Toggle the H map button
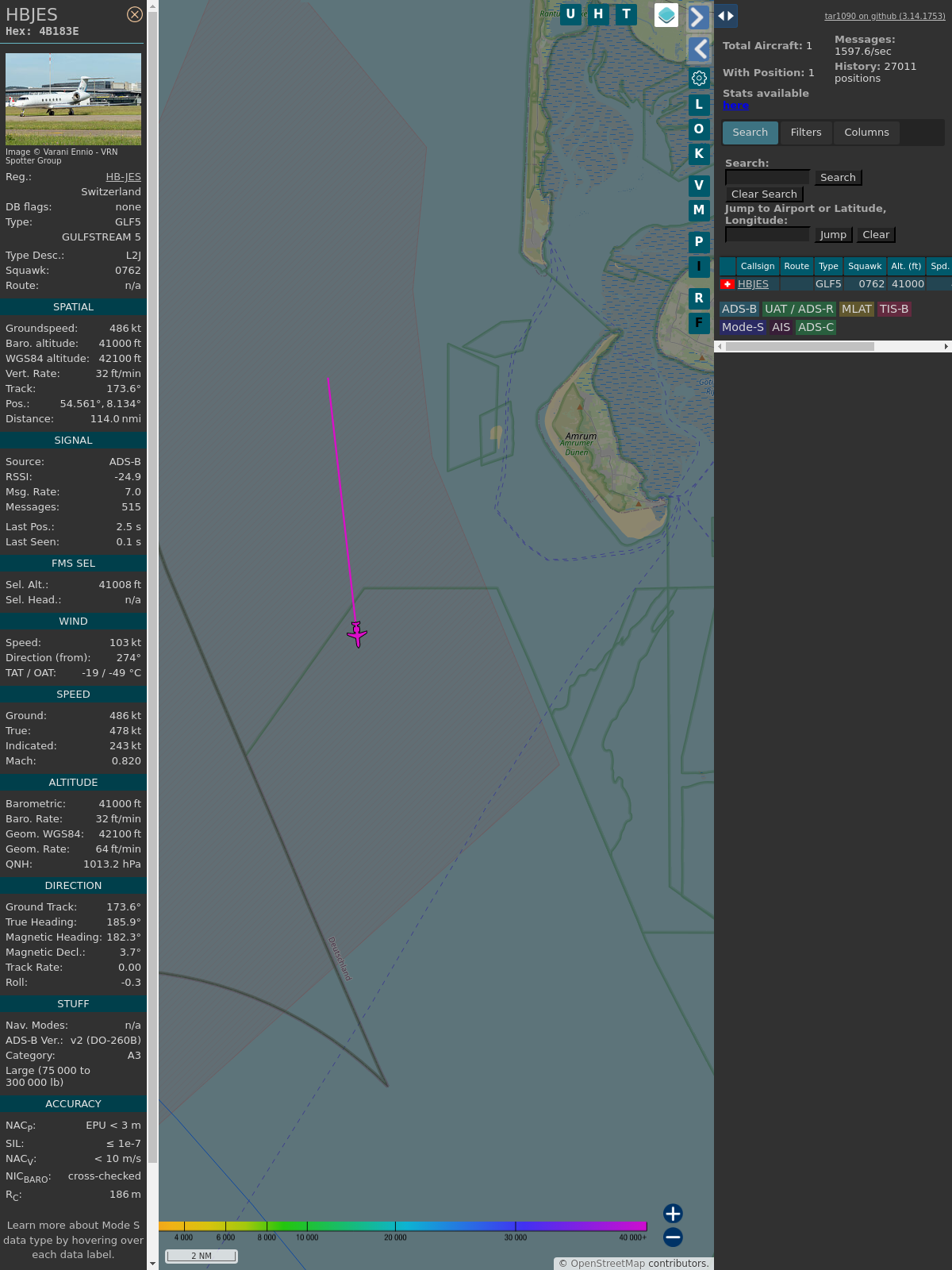 (598, 14)
